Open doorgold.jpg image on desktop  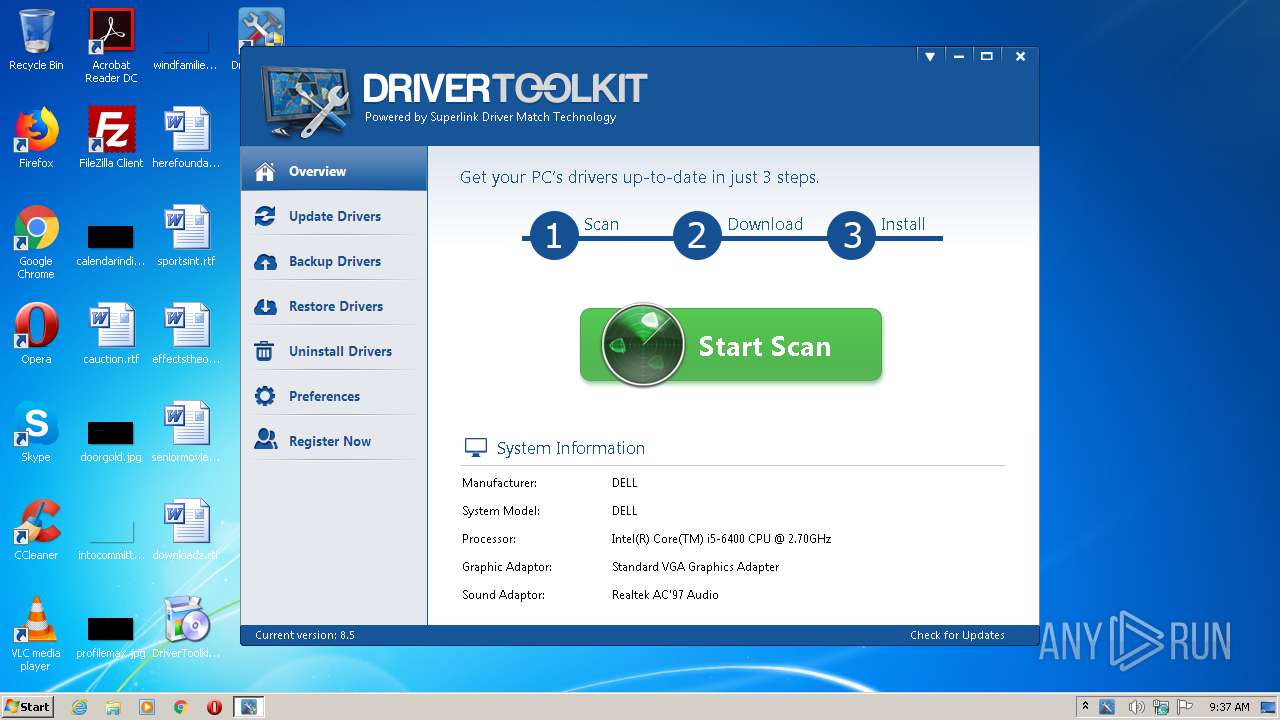[111, 440]
